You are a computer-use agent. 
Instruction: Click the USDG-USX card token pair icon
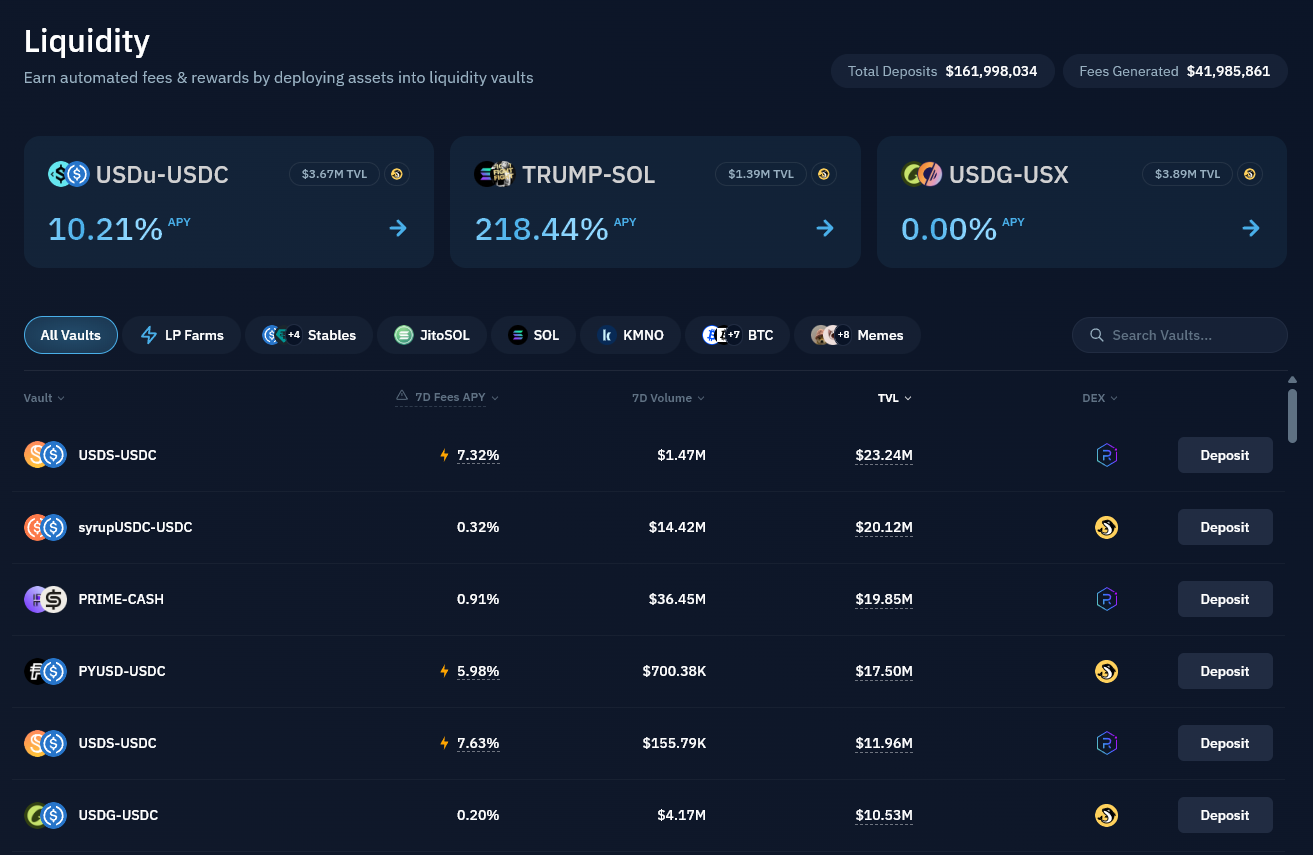(922, 174)
